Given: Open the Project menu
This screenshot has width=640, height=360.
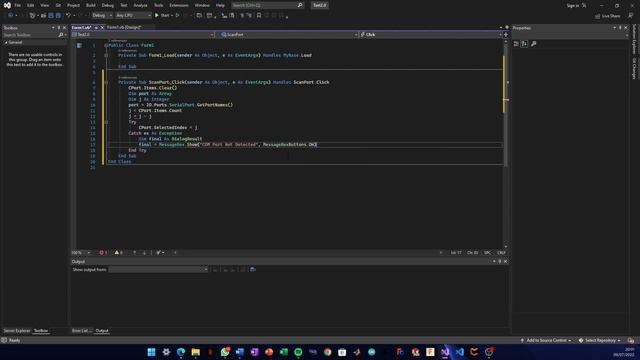Looking at the screenshot, I should click(73, 5).
